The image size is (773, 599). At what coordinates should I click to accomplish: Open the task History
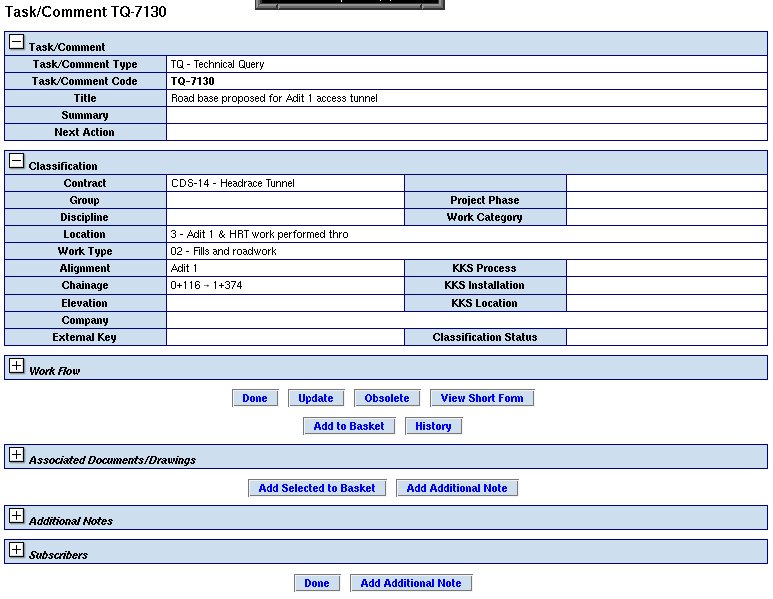pos(433,426)
